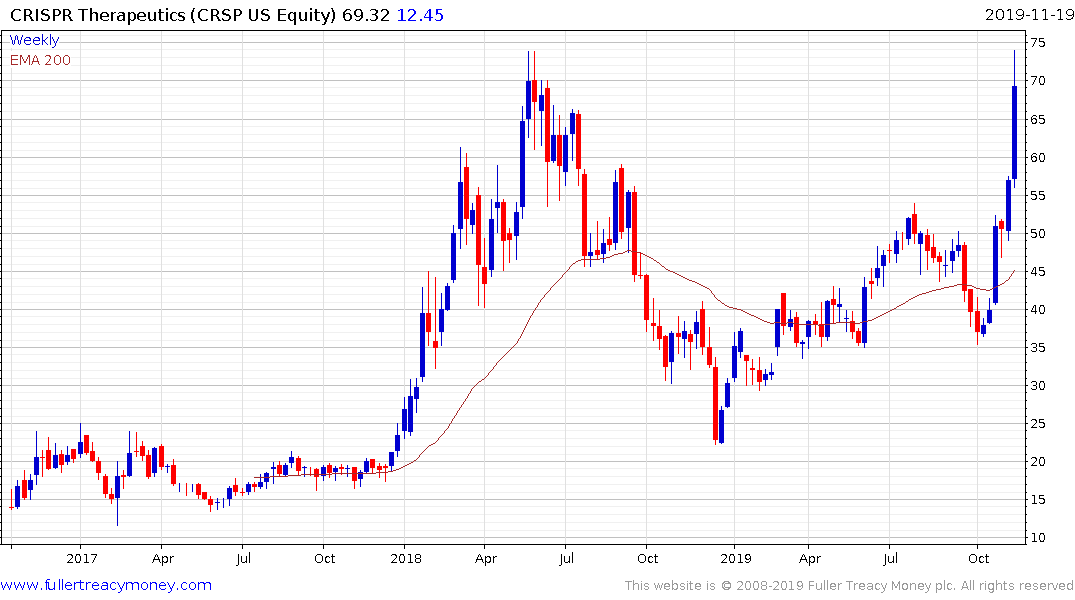
Task: Click the 20 price axis label
Action: tap(1038, 461)
